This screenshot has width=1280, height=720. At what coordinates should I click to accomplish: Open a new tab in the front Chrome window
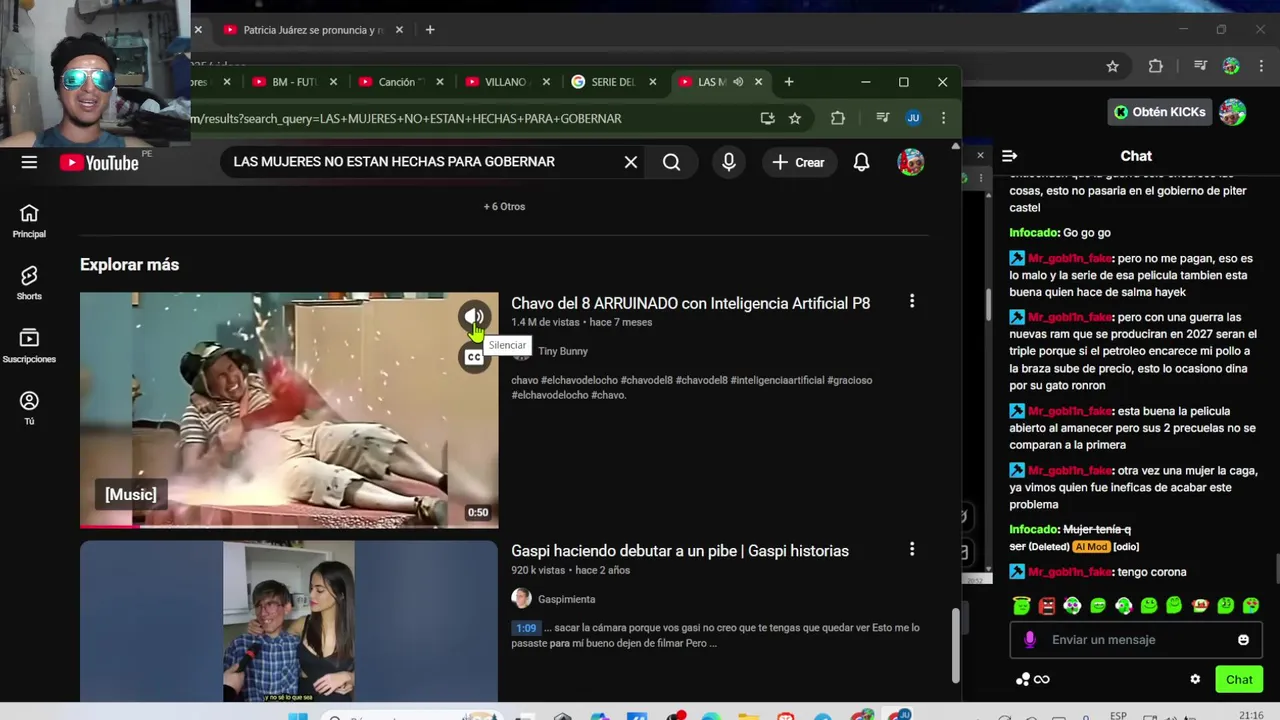click(x=789, y=82)
